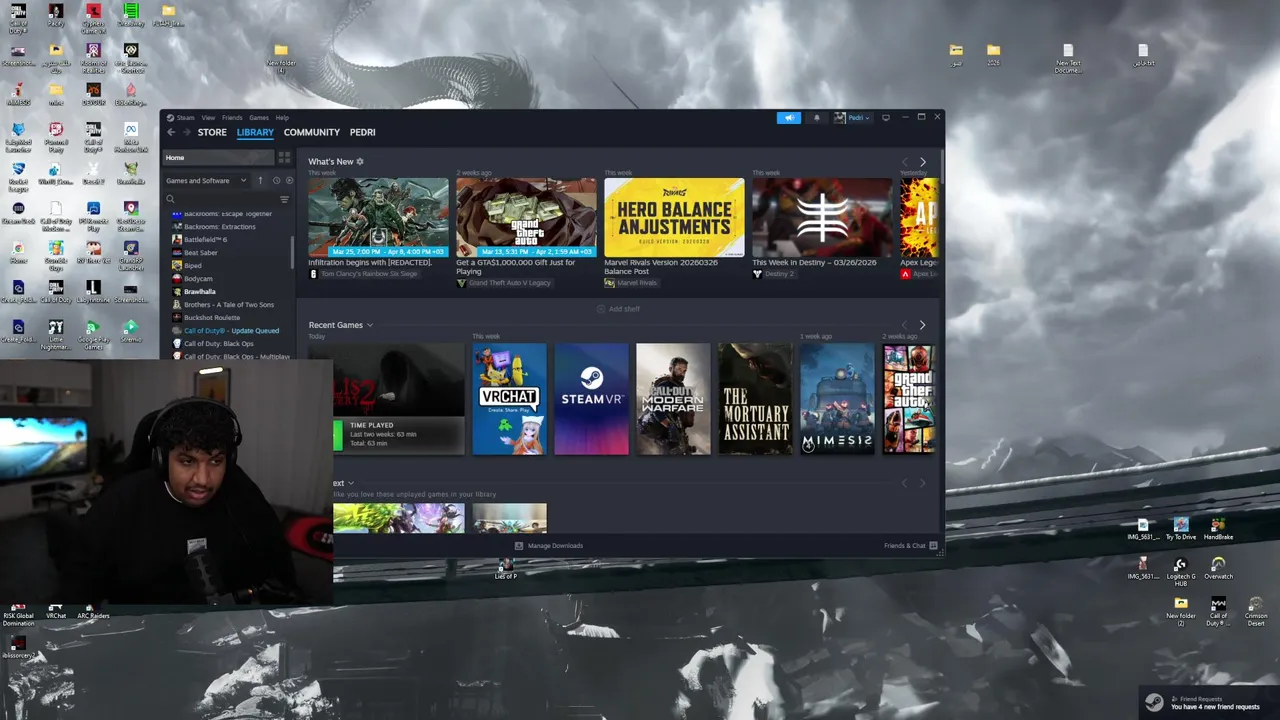This screenshot has width=1280, height=720.
Task: Click the Tom Clancy's Rainbow Six Siege game icon
Action: point(313,274)
